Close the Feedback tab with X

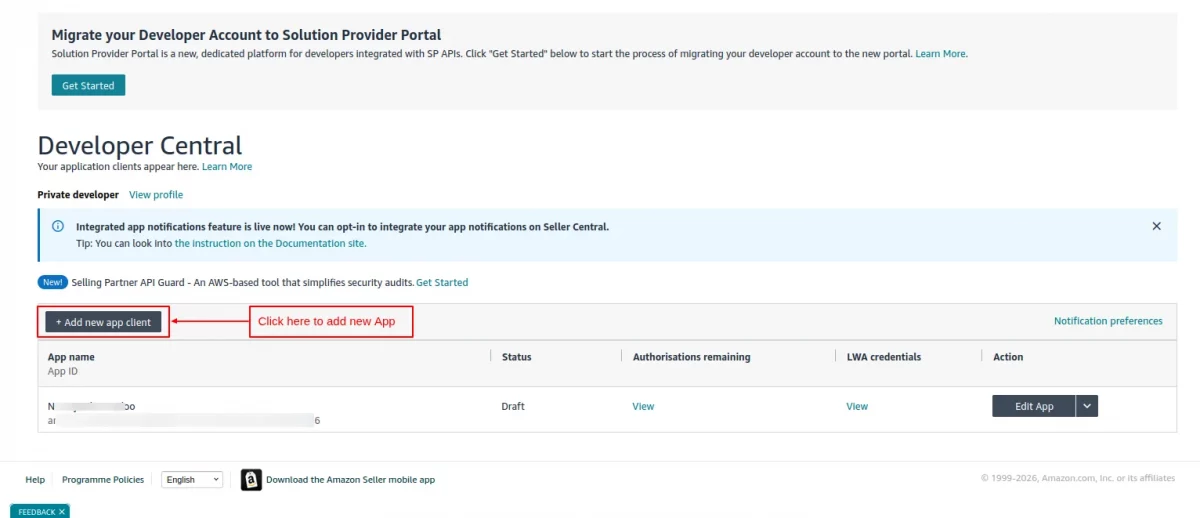point(62,512)
